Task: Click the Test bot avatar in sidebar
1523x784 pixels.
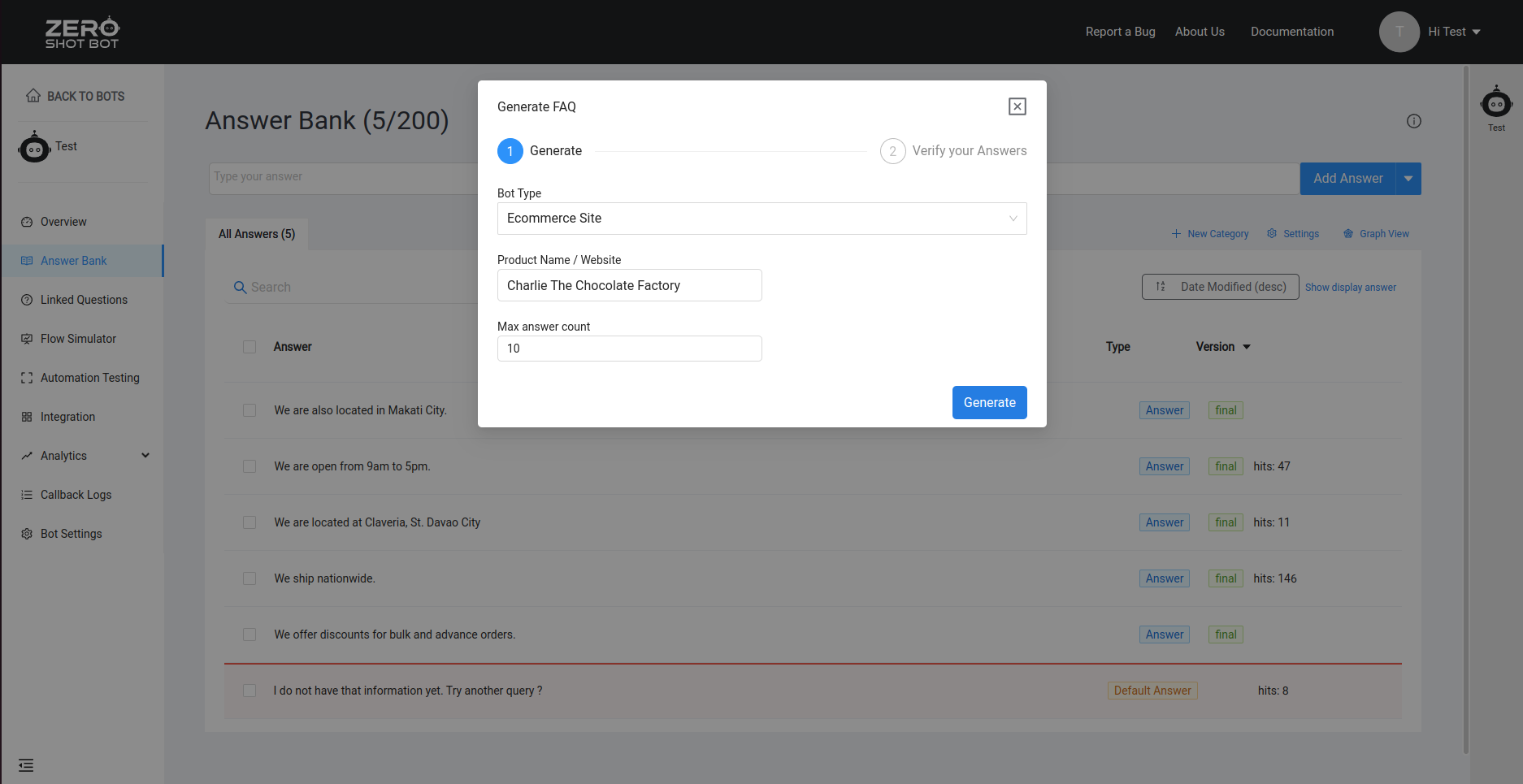Action: tap(34, 147)
